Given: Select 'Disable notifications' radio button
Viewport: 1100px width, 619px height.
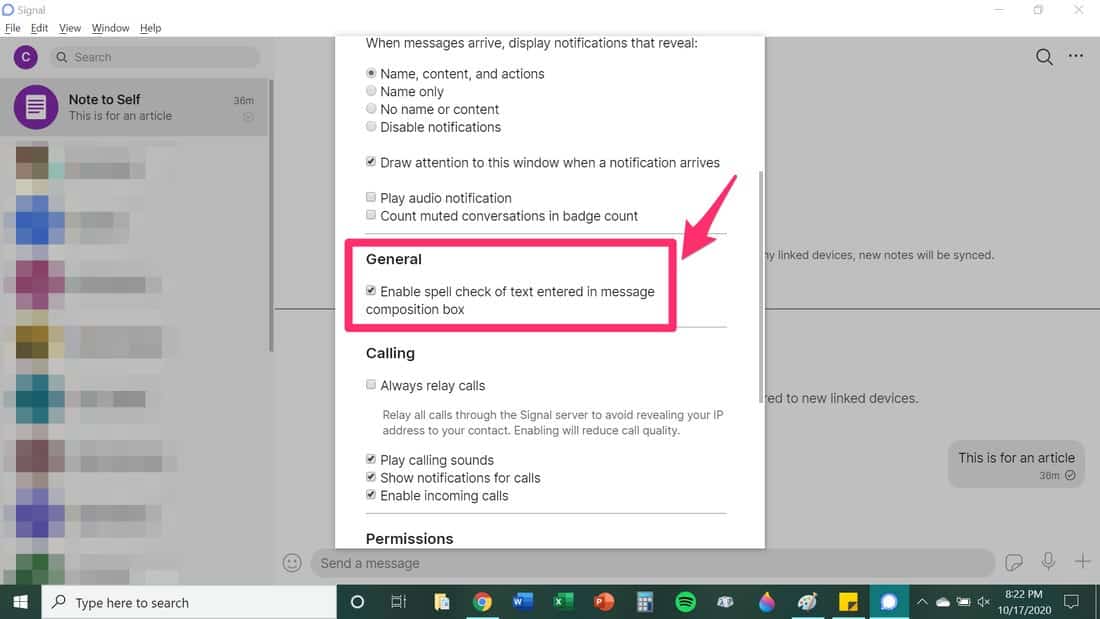Looking at the screenshot, I should [x=371, y=127].
